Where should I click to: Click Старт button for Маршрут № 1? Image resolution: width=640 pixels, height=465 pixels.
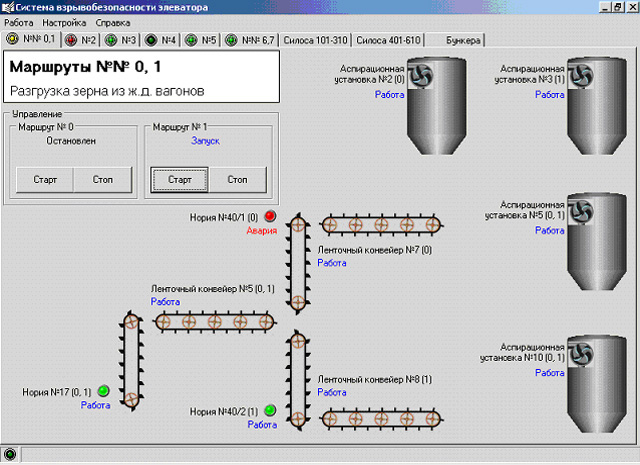[x=180, y=180]
